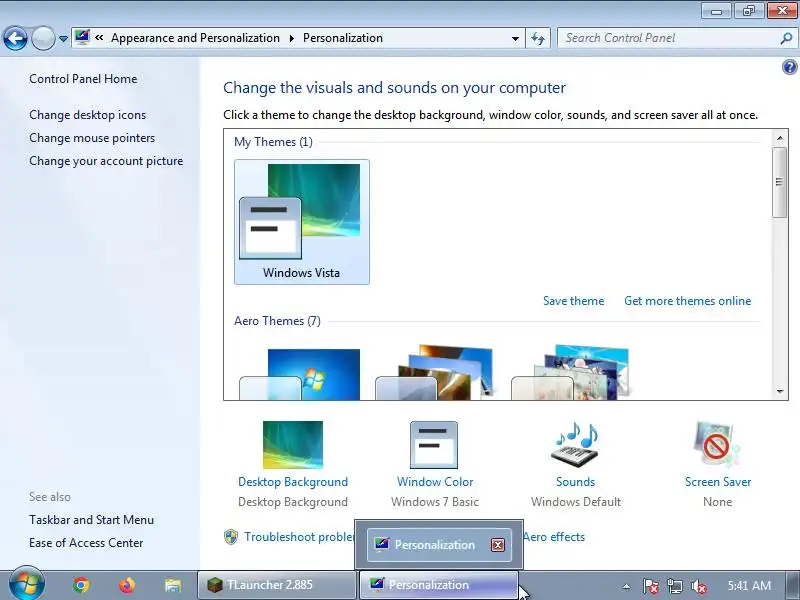
Task: Click the 'My Themes (1)' heading
Action: pyautogui.click(x=273, y=142)
